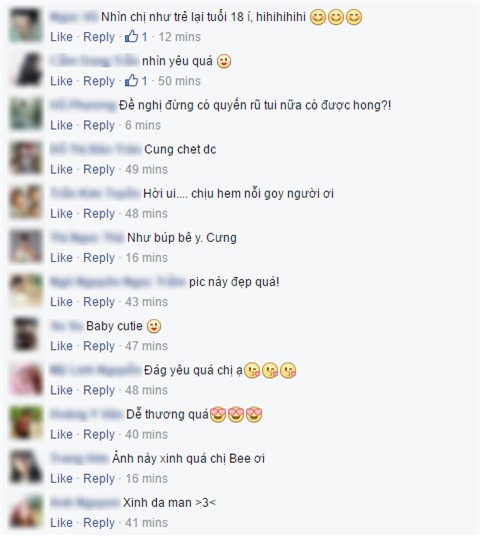Open the blurred author name before 'Ảnh này xinh quá'

[79, 458]
